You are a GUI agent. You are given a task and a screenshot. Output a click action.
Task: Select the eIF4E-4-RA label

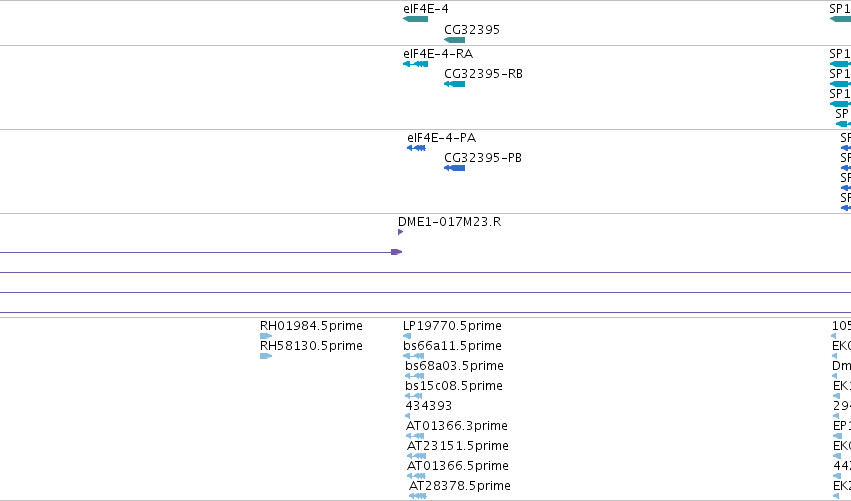coord(438,54)
